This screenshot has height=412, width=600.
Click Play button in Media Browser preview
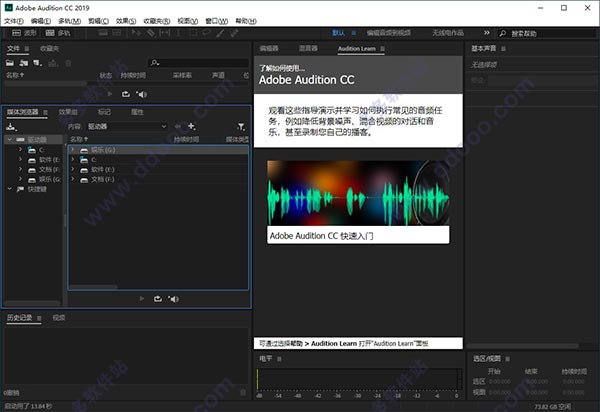pos(142,299)
